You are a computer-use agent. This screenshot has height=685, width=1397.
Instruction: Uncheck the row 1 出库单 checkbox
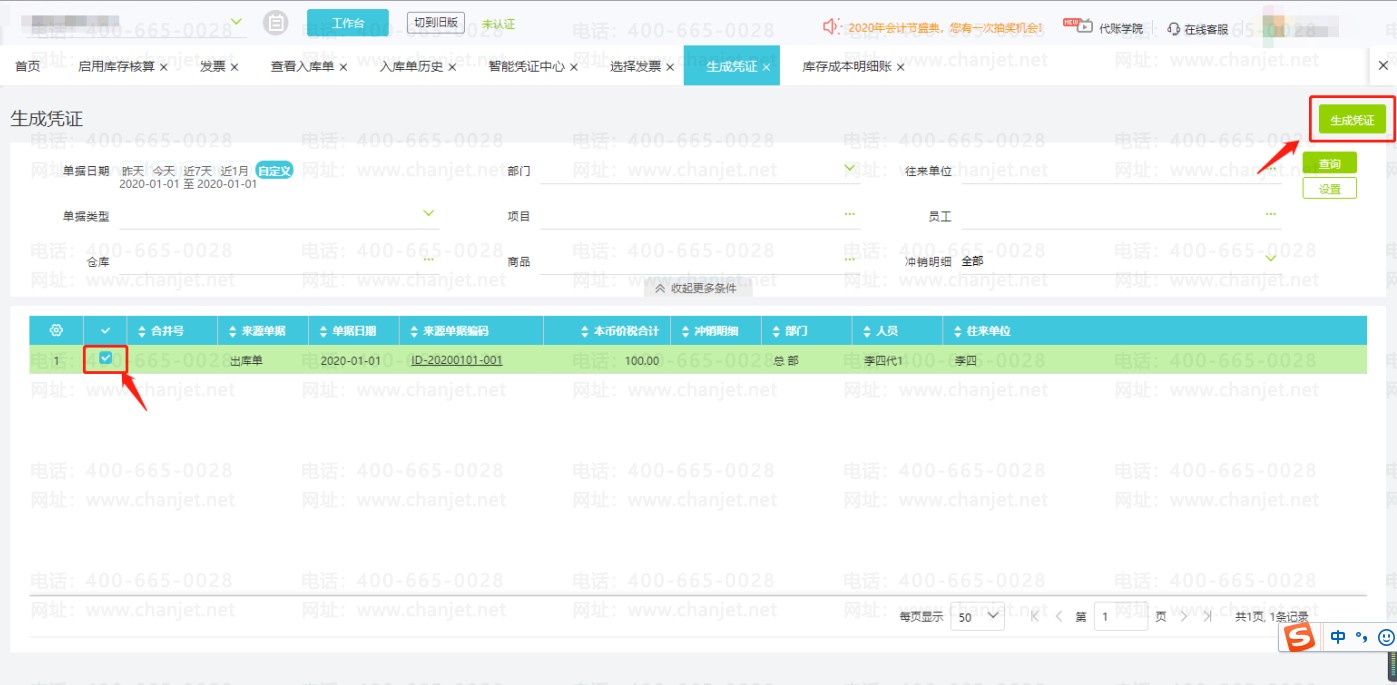pyautogui.click(x=105, y=359)
